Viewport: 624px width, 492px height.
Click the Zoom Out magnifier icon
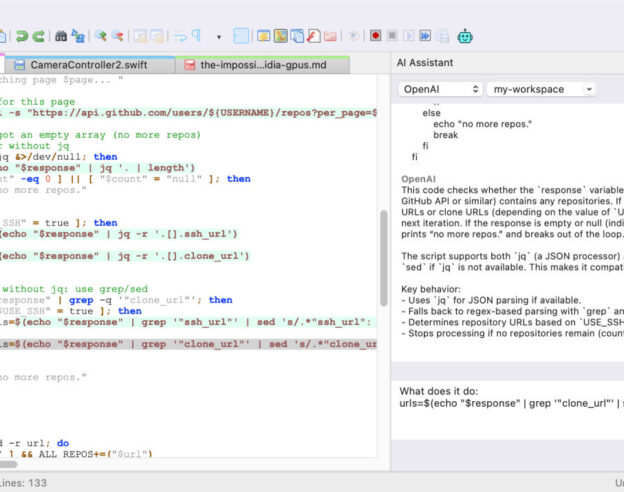click(117, 36)
